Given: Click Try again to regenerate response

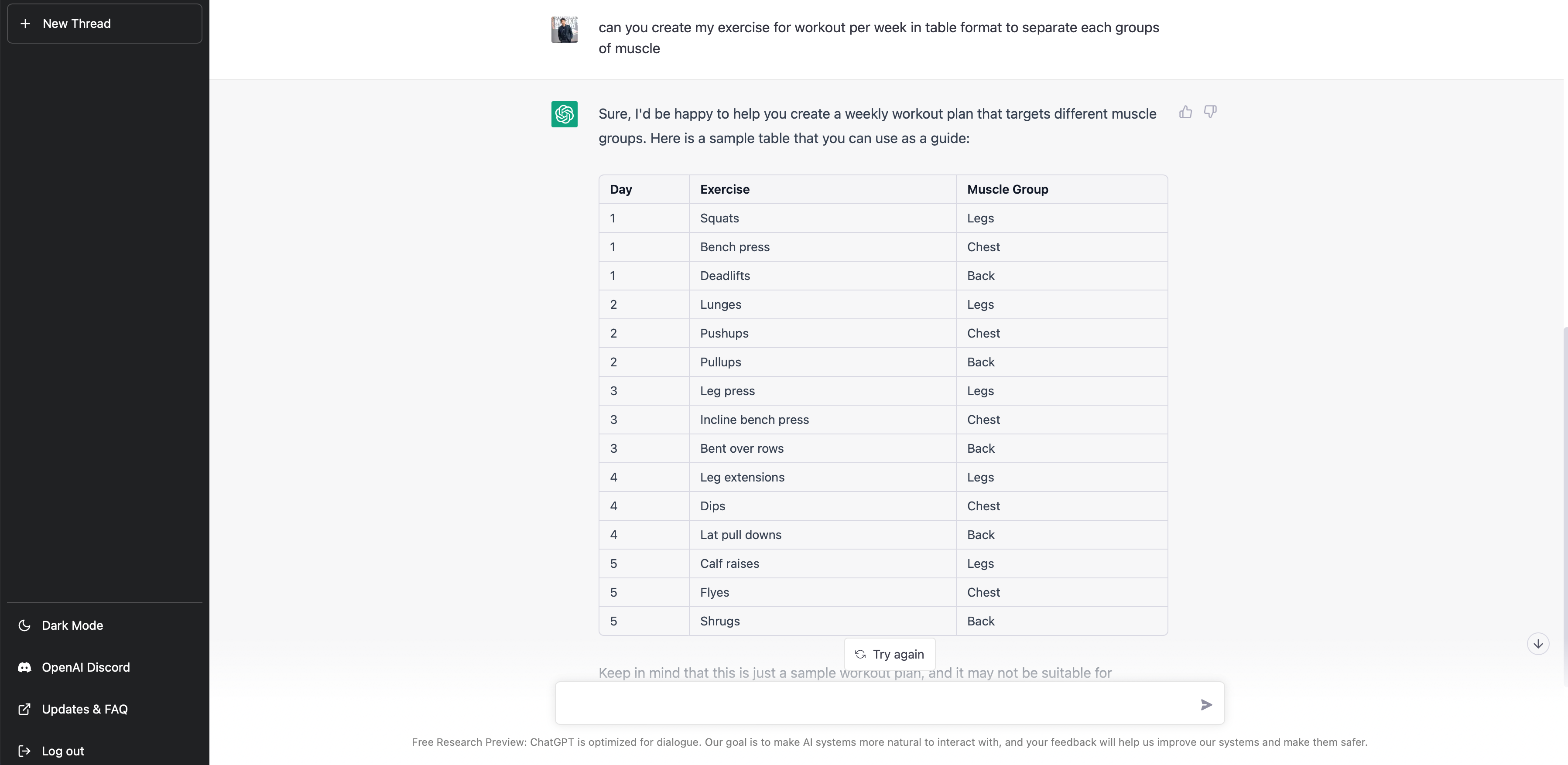Looking at the screenshot, I should 889,654.
